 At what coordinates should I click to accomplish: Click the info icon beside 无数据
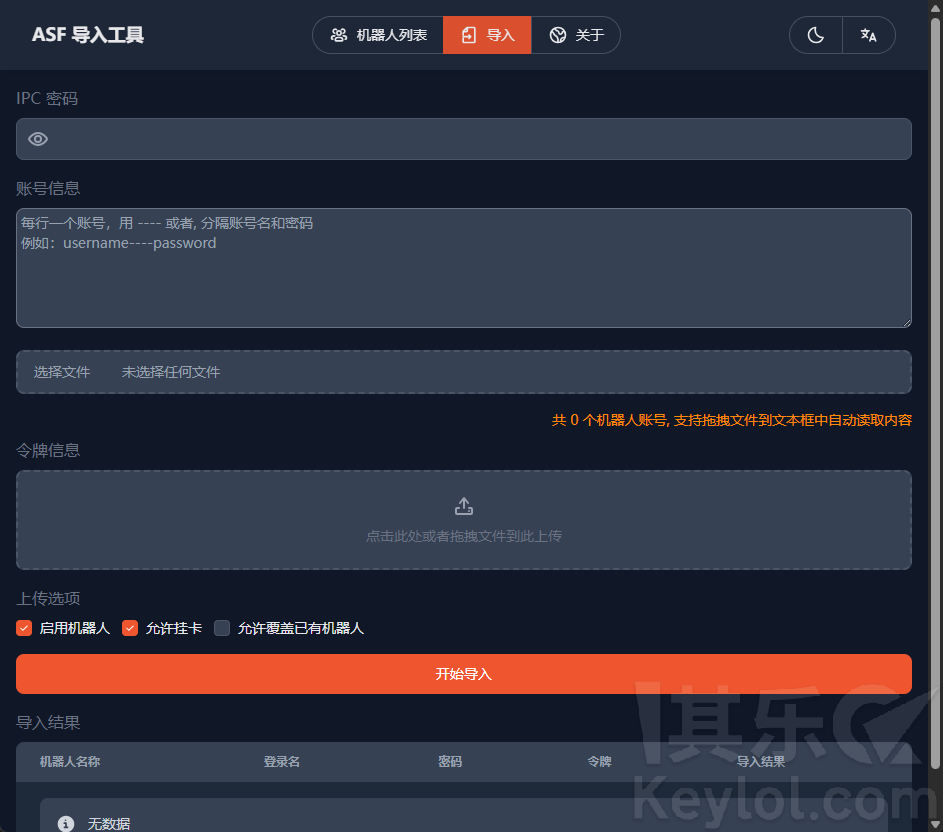pyautogui.click(x=66, y=824)
